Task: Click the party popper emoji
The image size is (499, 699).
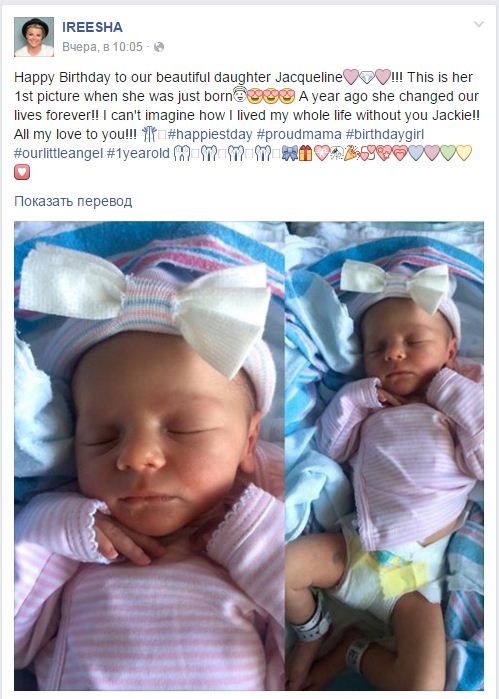Action: coord(352,153)
